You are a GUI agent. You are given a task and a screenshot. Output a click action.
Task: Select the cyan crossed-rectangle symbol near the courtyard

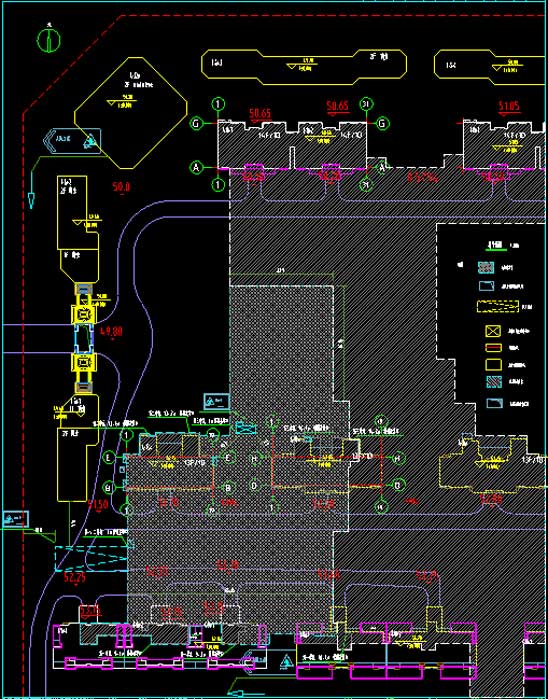(x=244, y=427)
